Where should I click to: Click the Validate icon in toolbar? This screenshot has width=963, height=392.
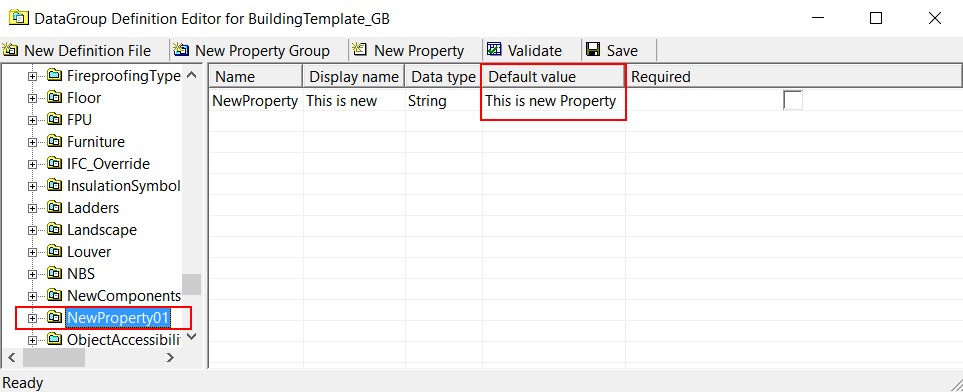click(x=494, y=50)
